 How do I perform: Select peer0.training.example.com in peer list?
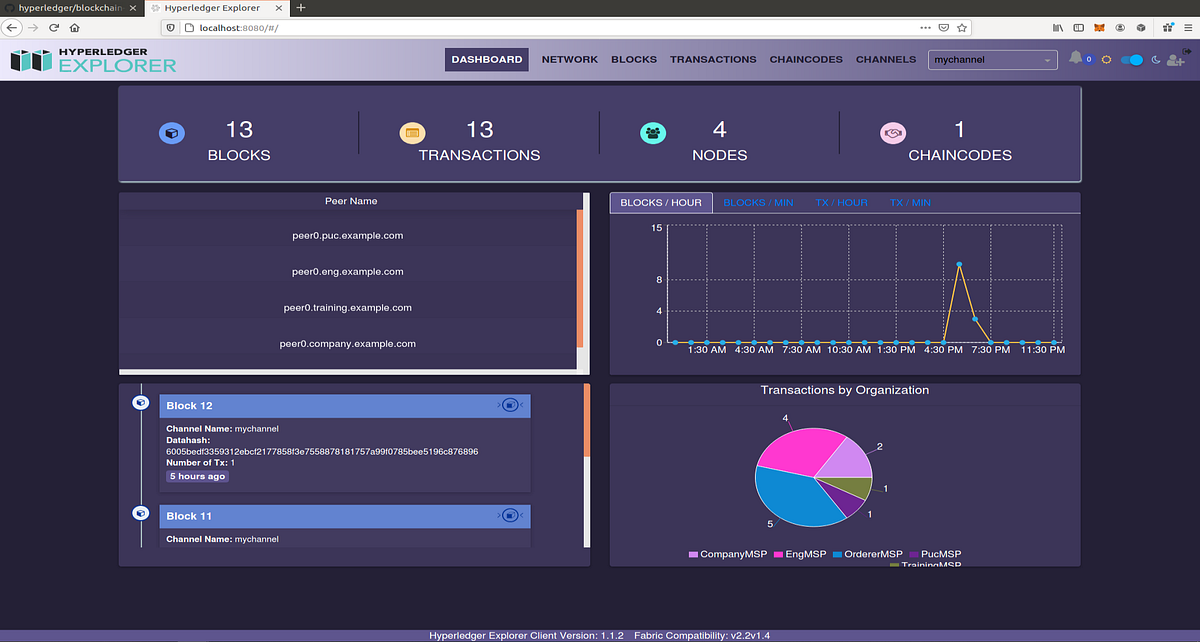[x=347, y=307]
